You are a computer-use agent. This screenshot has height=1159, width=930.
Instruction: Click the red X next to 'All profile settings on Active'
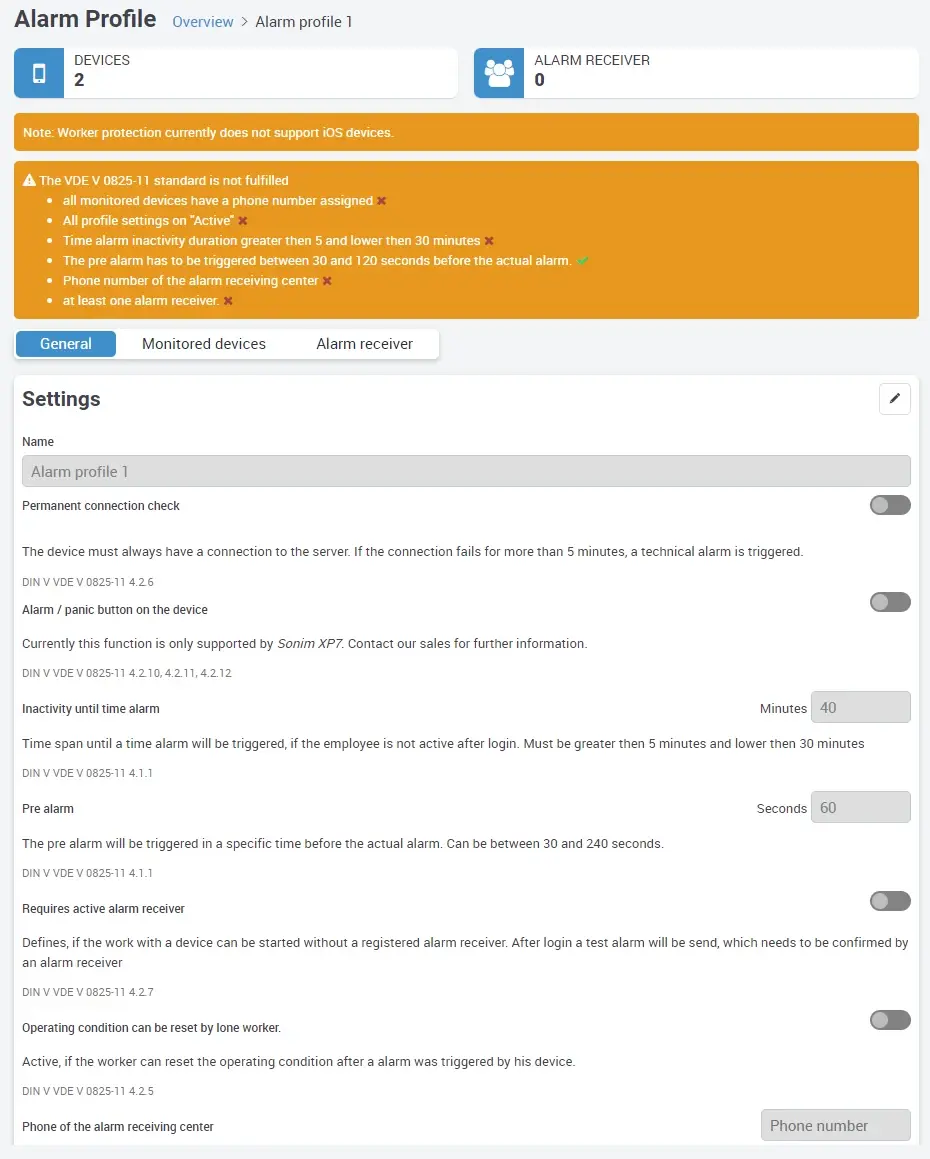tap(241, 220)
